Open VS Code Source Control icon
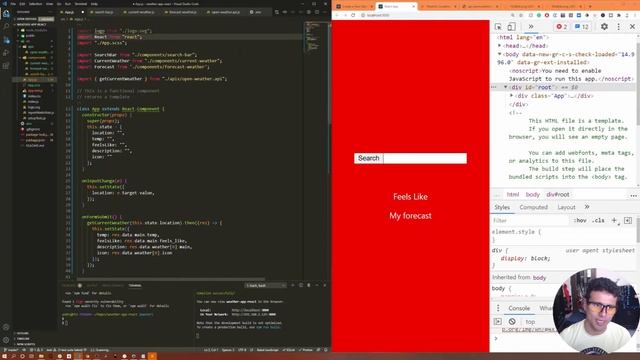Screen dimensions: 640x360 pos(6,40)
